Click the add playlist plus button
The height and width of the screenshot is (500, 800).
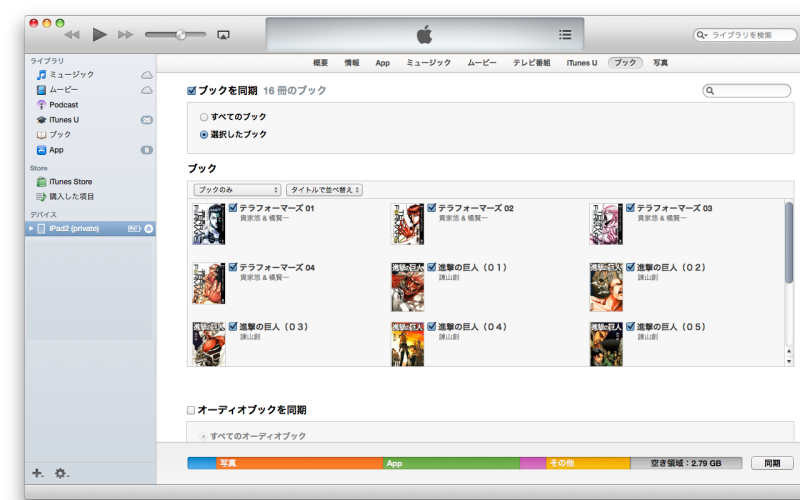pos(37,473)
